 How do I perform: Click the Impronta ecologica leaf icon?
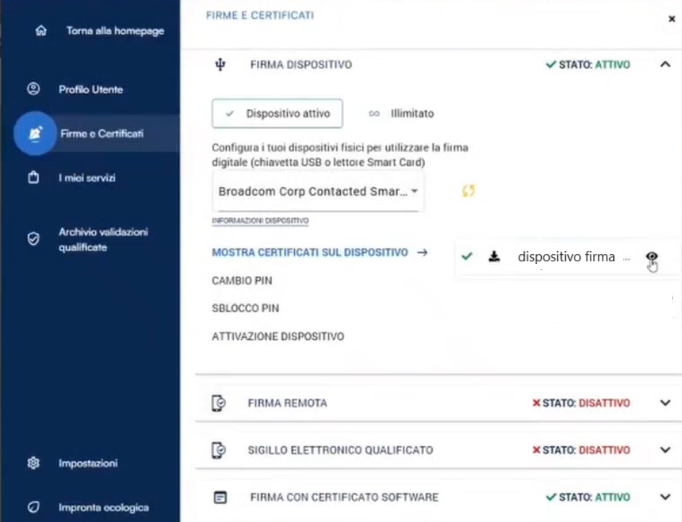pyautogui.click(x=34, y=508)
